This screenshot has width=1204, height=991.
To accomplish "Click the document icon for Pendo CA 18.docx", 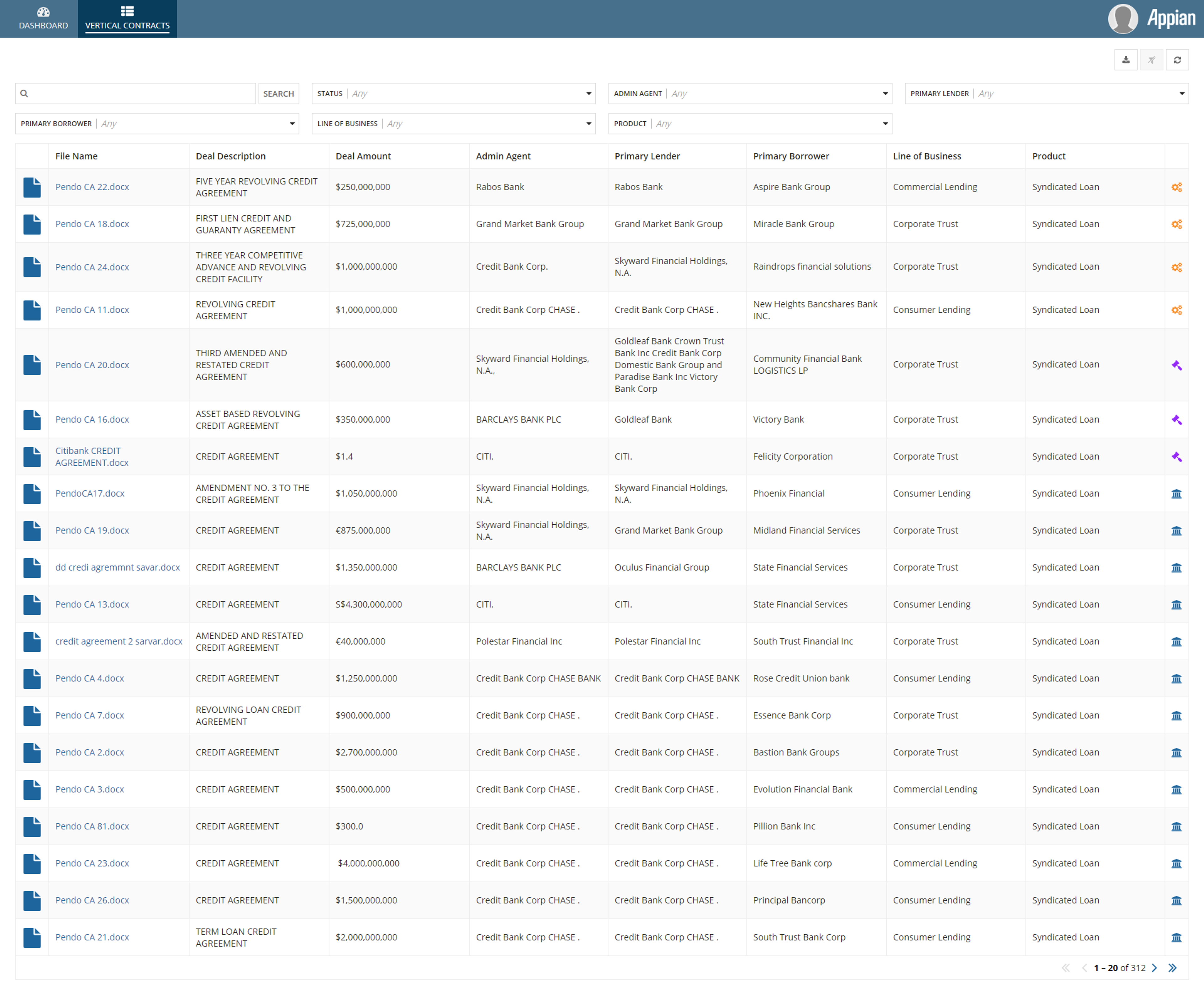I will pyautogui.click(x=32, y=224).
